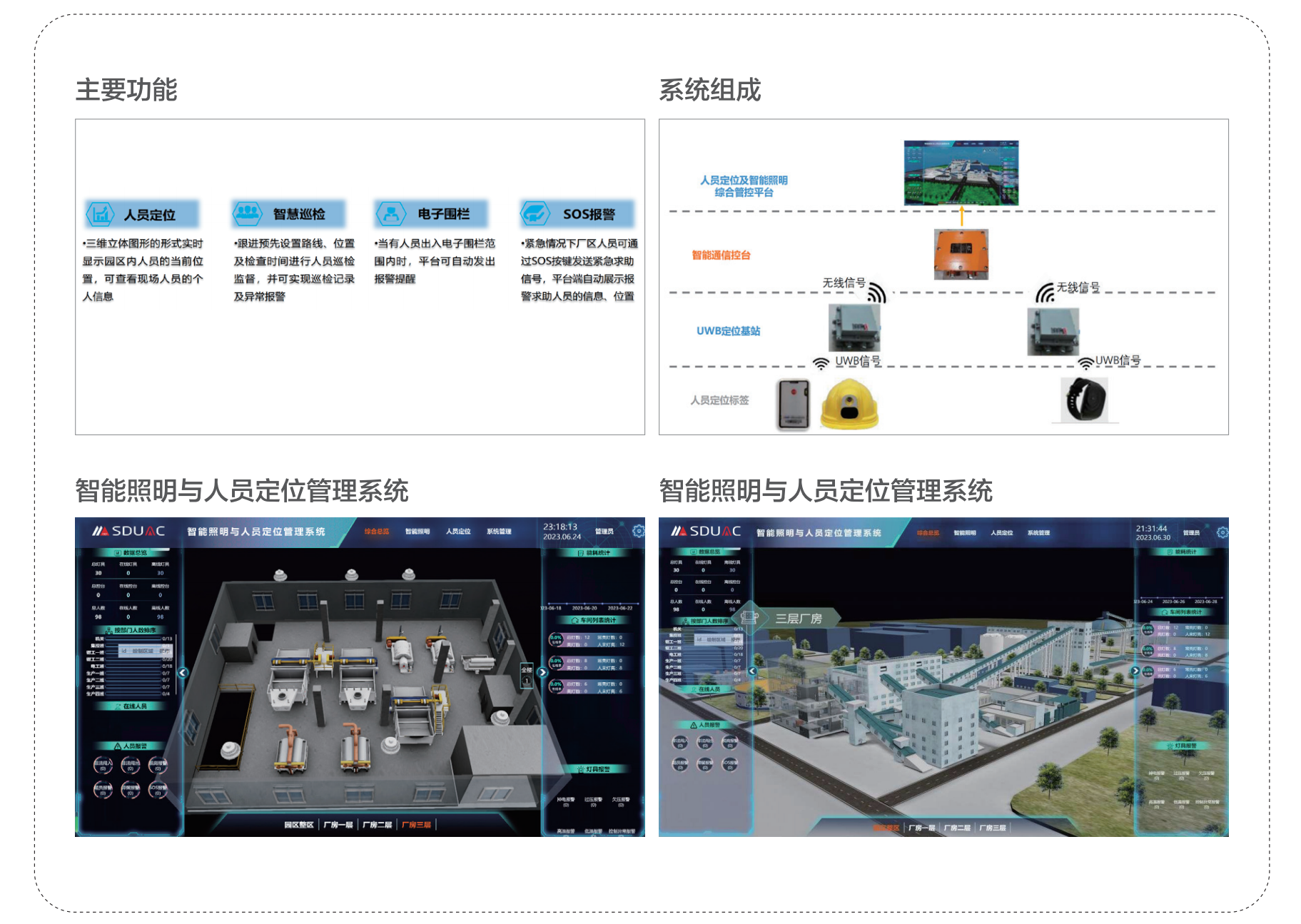Switch to 智能照明 tab in left dashboard
The width and height of the screenshot is (1301, 924).
click(417, 532)
